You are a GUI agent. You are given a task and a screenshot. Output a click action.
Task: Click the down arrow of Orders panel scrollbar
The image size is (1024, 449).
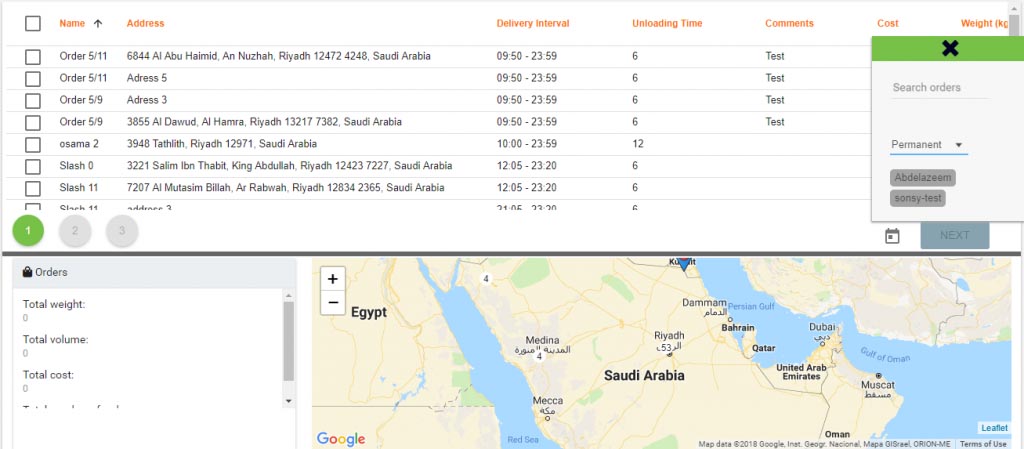(x=289, y=401)
